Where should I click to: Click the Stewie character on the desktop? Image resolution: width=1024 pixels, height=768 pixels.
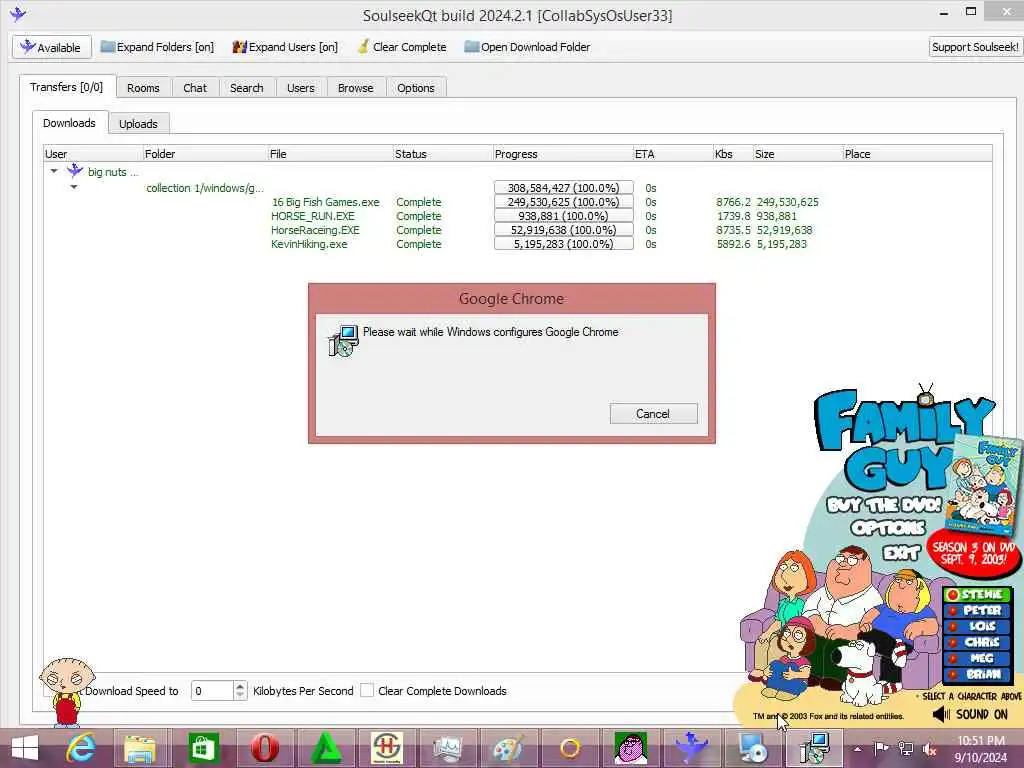[65, 692]
